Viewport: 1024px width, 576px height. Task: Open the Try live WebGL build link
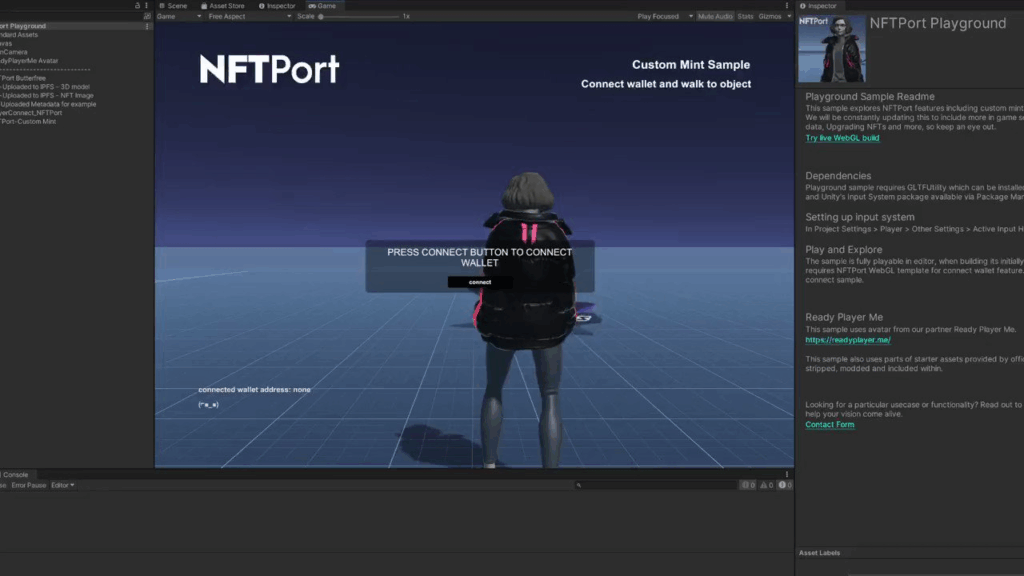(x=842, y=138)
